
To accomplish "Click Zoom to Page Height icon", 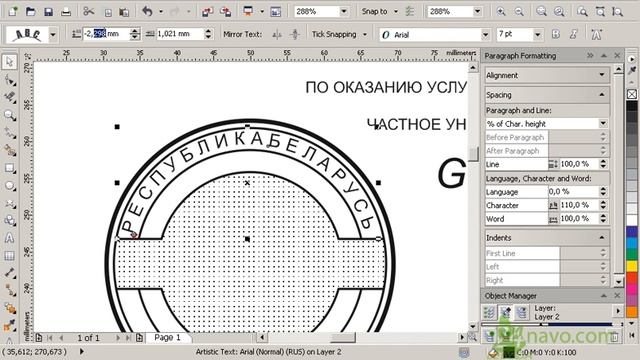I will (x=618, y=11).
